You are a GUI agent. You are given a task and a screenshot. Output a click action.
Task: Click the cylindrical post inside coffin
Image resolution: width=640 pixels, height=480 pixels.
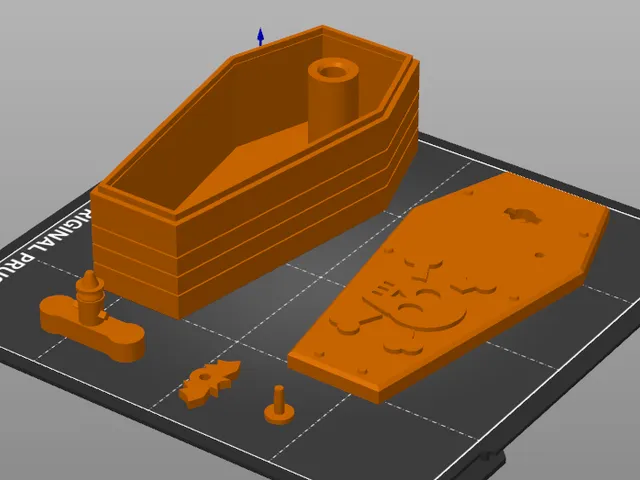(x=333, y=100)
